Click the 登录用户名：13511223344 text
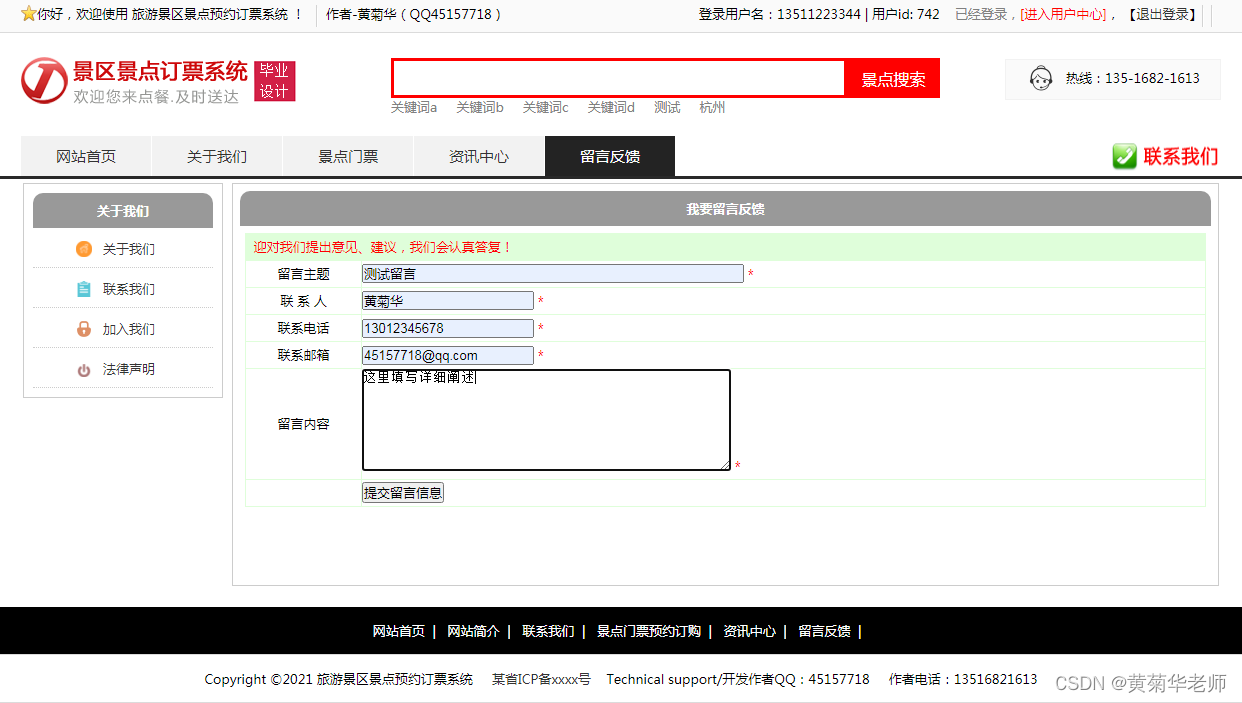The image size is (1242, 703). (779, 14)
